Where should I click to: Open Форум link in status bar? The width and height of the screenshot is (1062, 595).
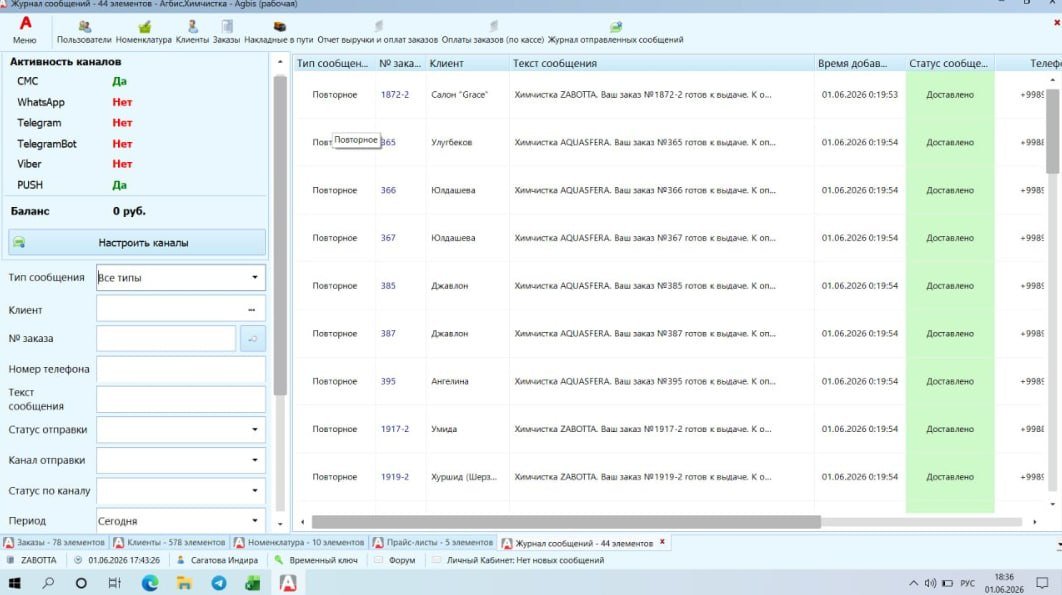pyautogui.click(x=395, y=560)
